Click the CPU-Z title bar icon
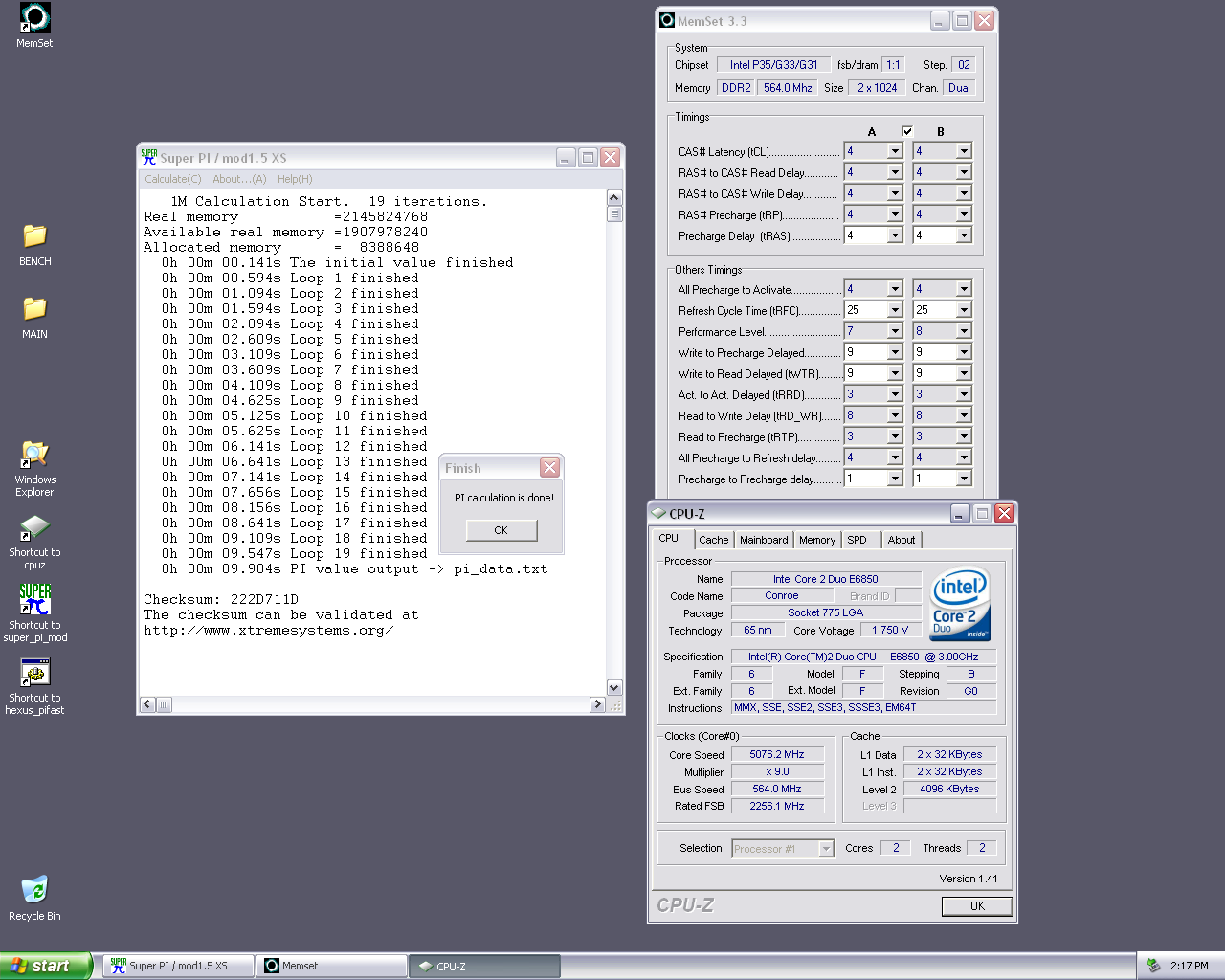Image resolution: width=1225 pixels, height=980 pixels. coord(658,513)
